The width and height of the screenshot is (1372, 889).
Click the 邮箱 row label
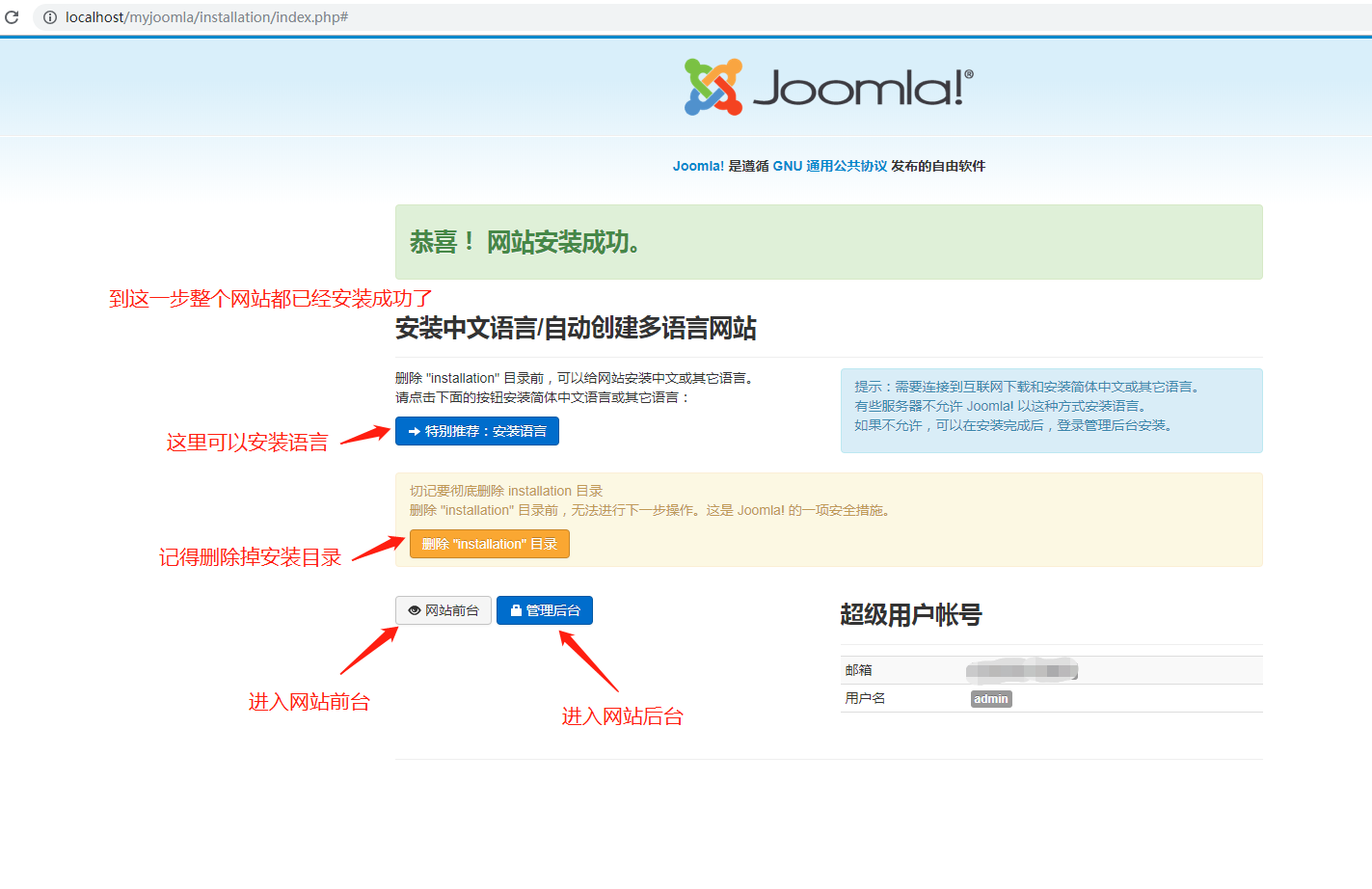coord(858,670)
